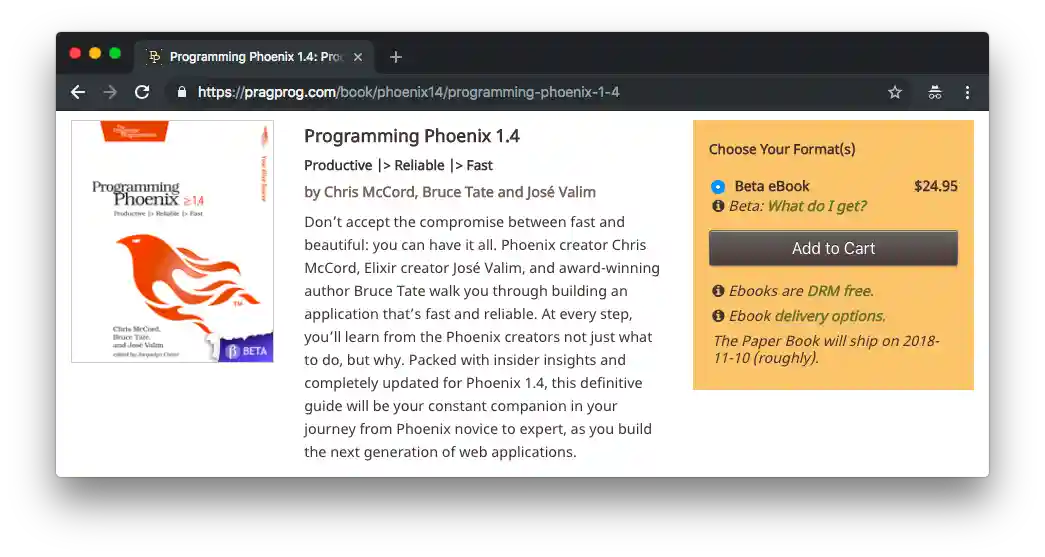
Task: Open the DRM free link
Action: click(840, 290)
